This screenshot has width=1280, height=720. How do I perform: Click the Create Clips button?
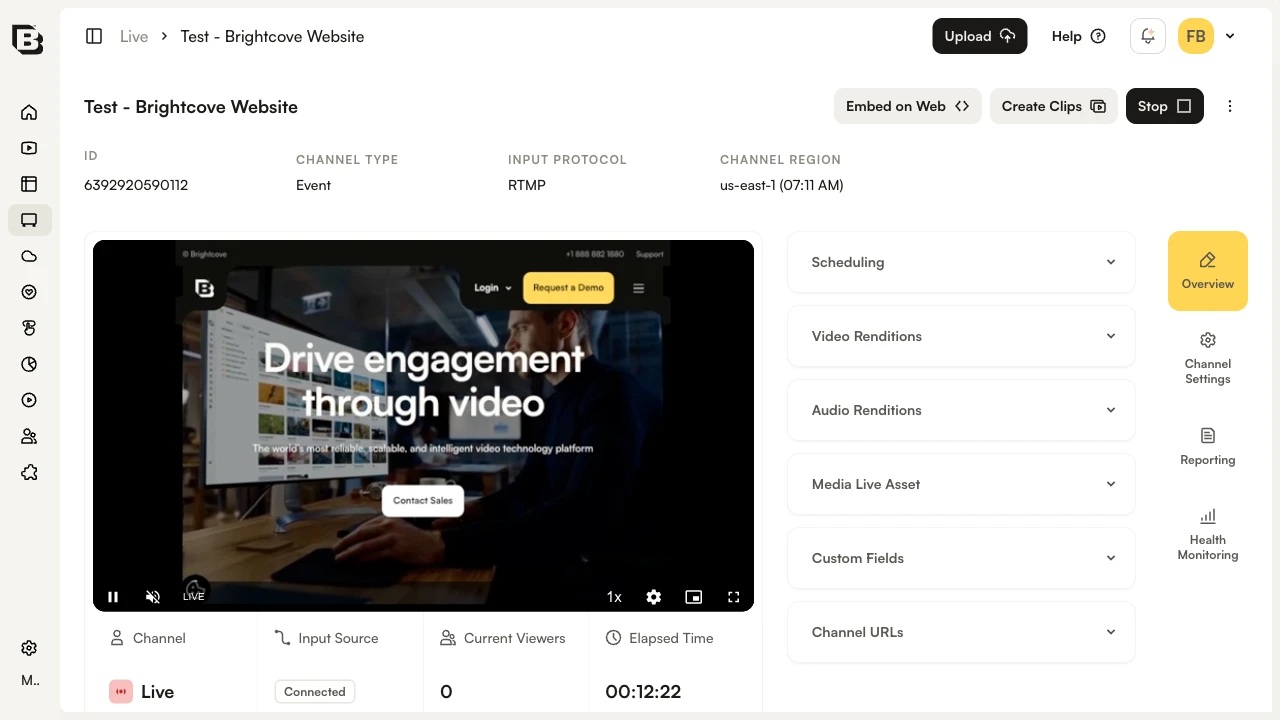[1054, 106]
